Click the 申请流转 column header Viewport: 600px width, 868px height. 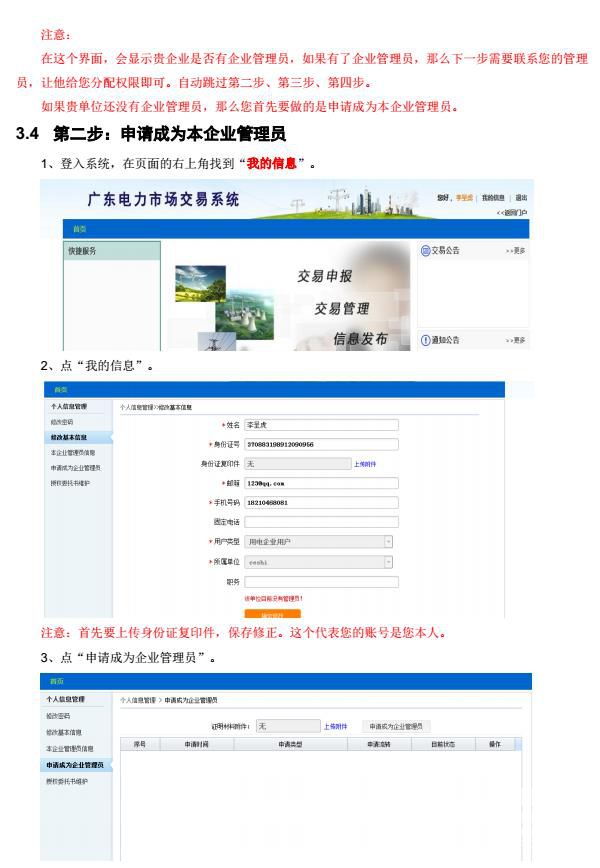(x=379, y=745)
